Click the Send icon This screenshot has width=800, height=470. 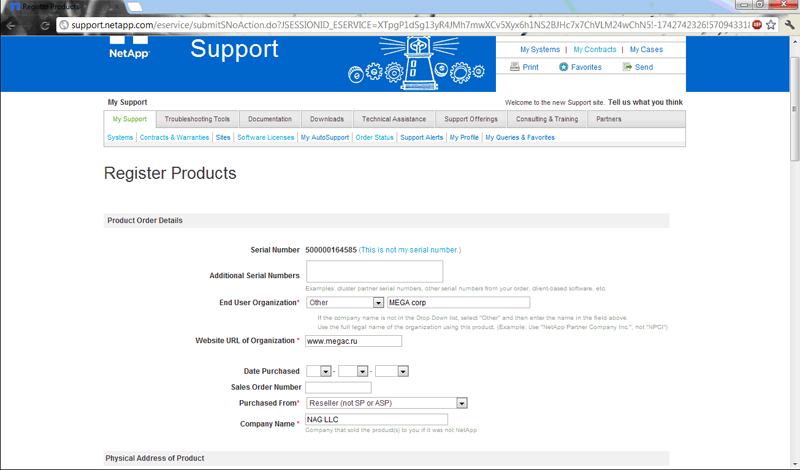[x=627, y=67]
